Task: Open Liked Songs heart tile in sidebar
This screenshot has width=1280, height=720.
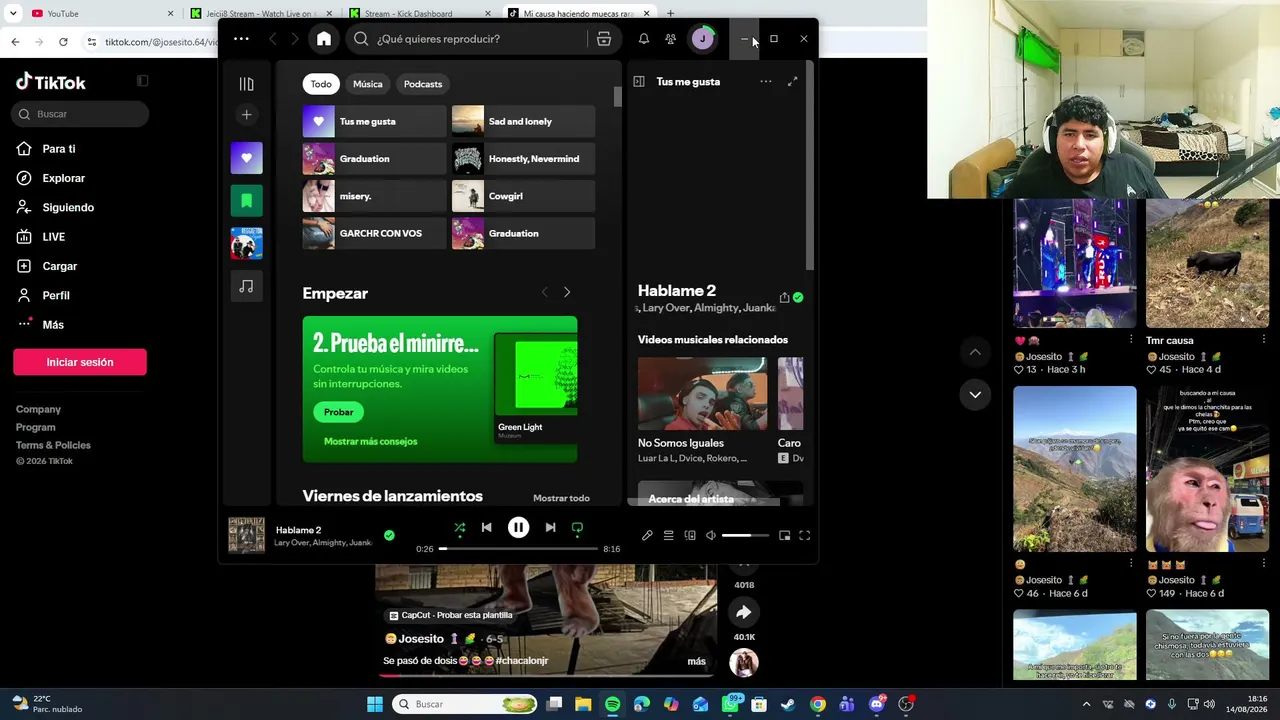Action: [246, 158]
